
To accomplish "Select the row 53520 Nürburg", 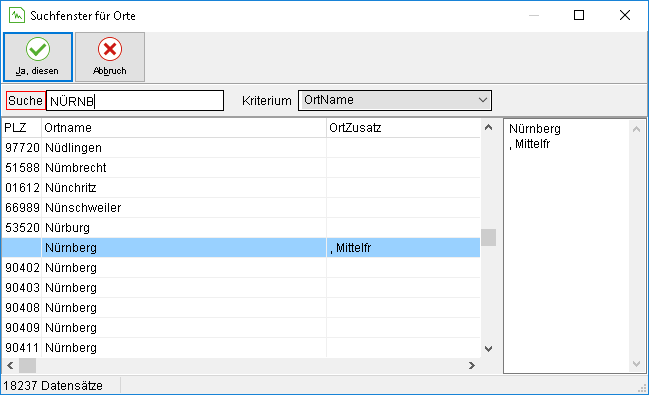I will click(241, 228).
